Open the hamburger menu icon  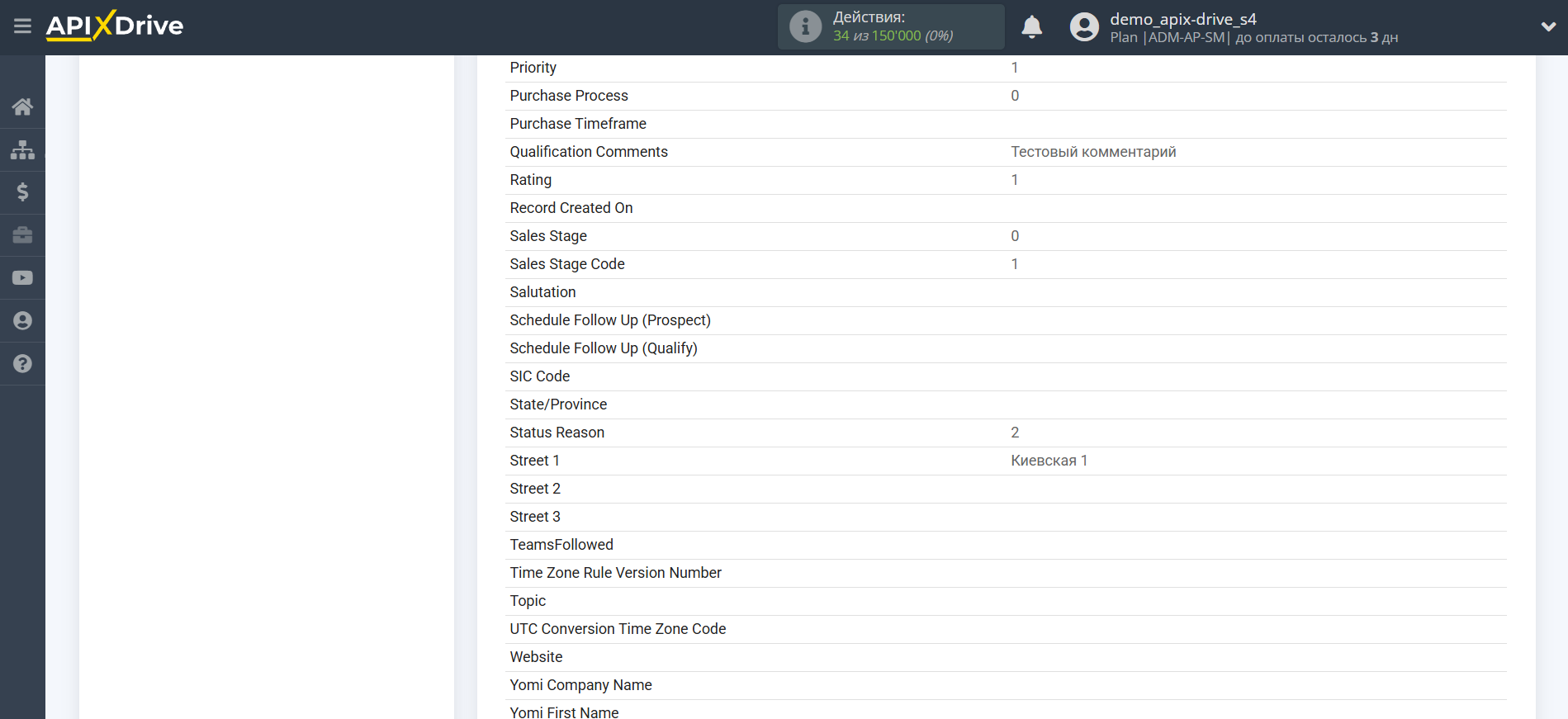point(22,26)
